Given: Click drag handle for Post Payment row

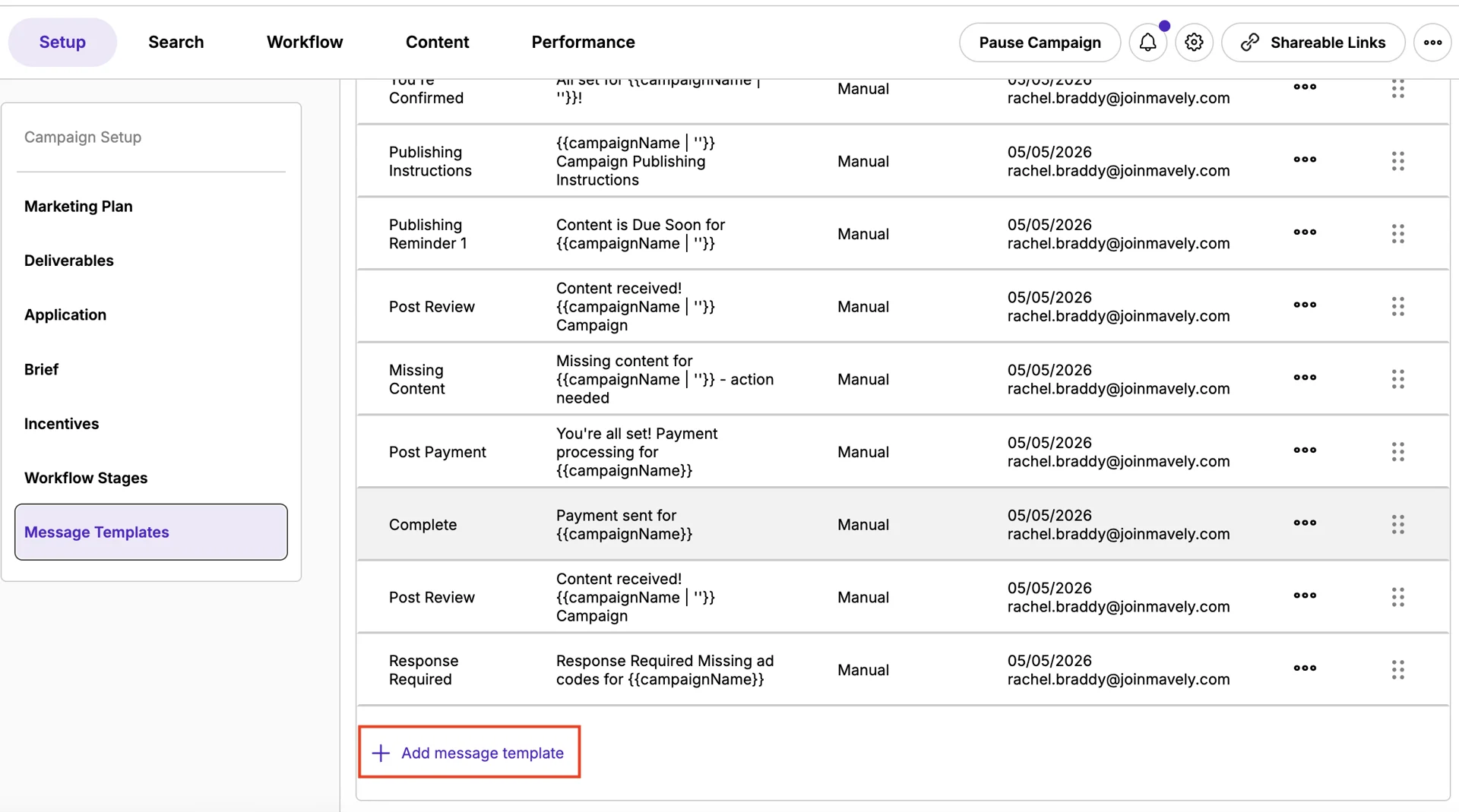Looking at the screenshot, I should [x=1397, y=452].
